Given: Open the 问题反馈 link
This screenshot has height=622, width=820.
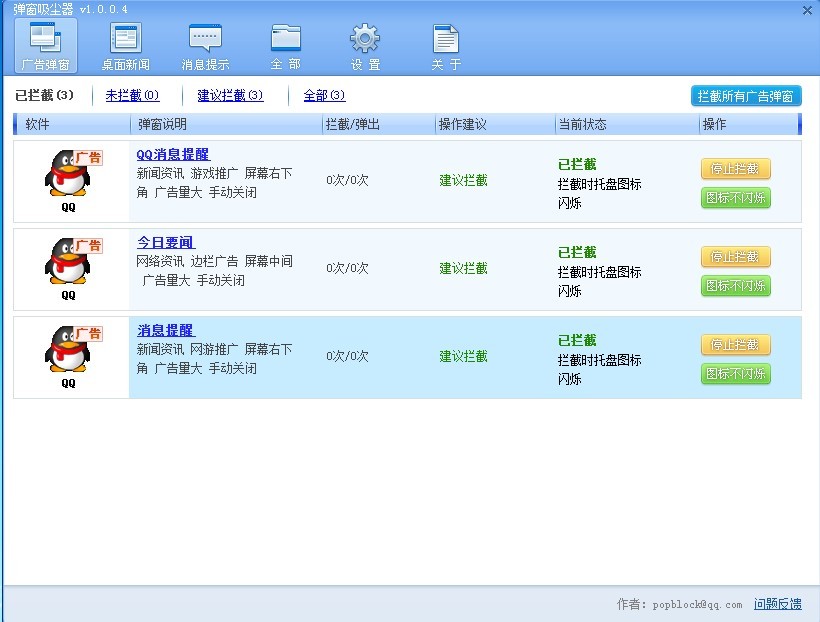Looking at the screenshot, I should (x=778, y=604).
